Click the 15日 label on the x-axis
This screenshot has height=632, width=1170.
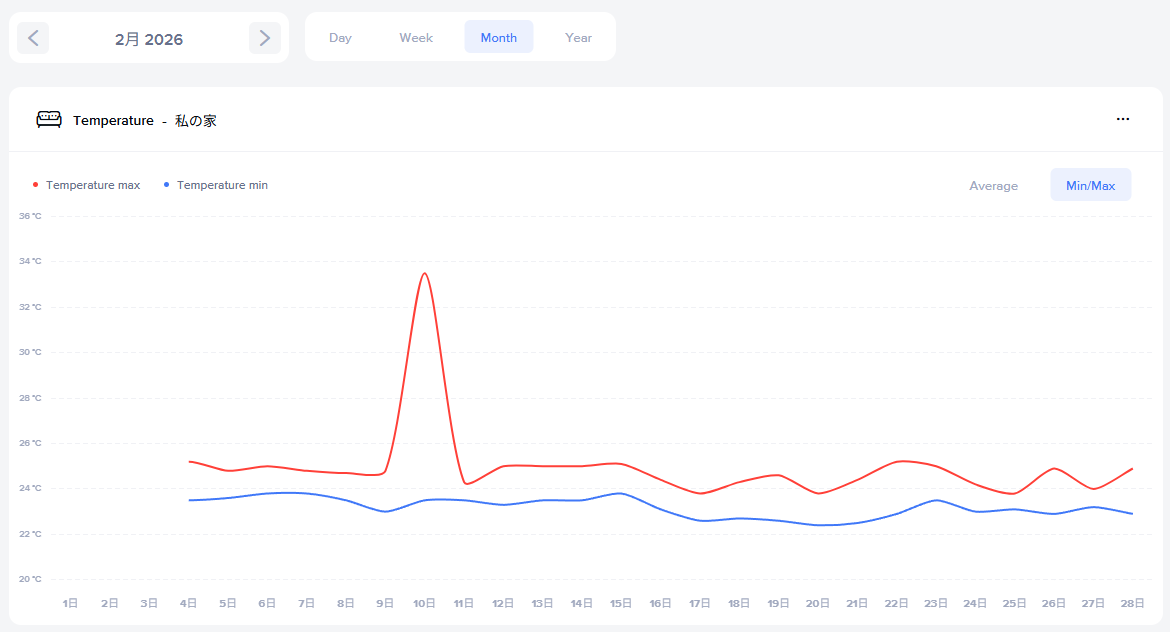coord(621,603)
